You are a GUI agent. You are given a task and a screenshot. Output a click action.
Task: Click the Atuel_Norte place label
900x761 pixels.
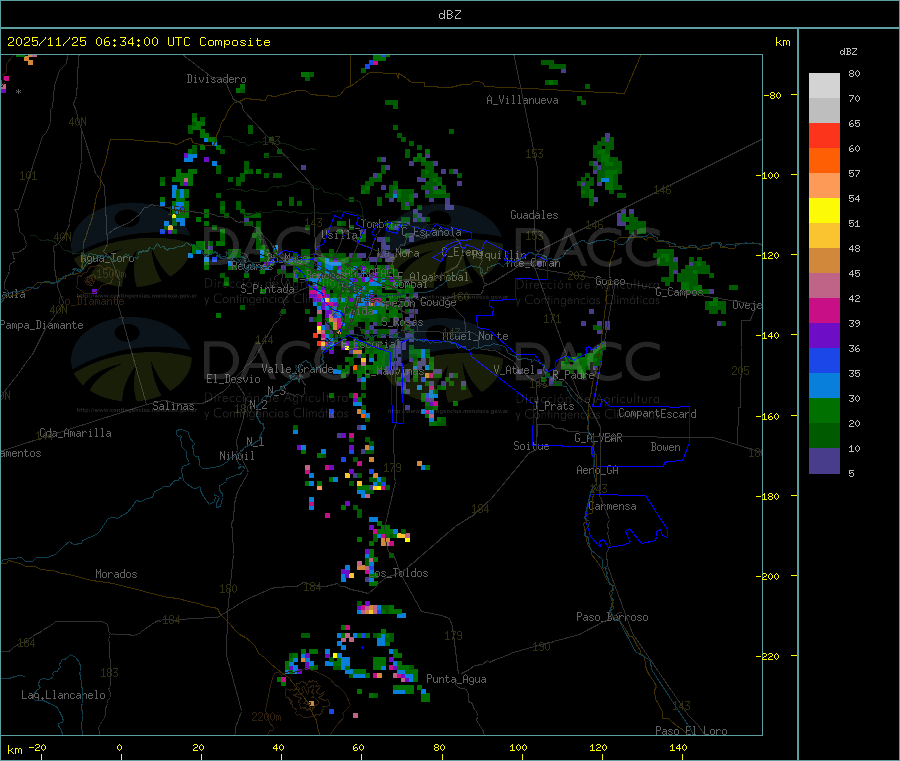[x=475, y=336]
